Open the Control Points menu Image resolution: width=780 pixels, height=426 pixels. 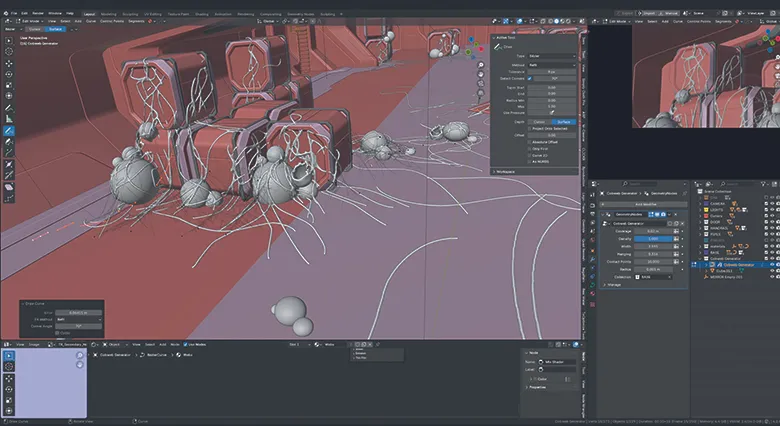(x=112, y=21)
